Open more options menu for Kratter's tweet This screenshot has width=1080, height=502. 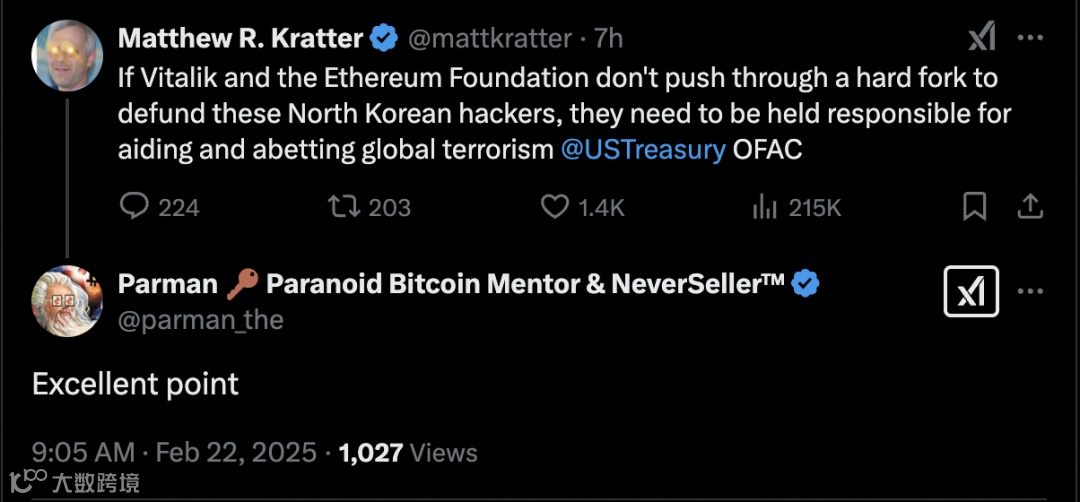1031,38
